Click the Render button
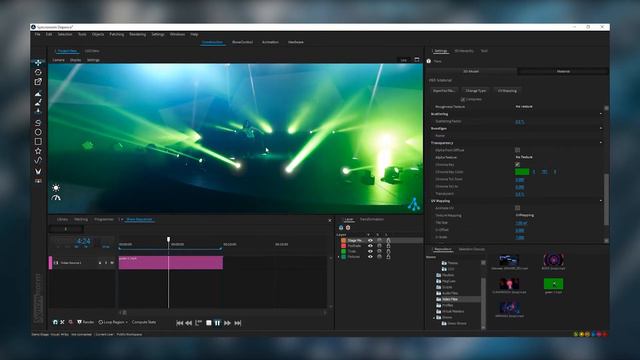This screenshot has width=640, height=360. pyautogui.click(x=86, y=322)
